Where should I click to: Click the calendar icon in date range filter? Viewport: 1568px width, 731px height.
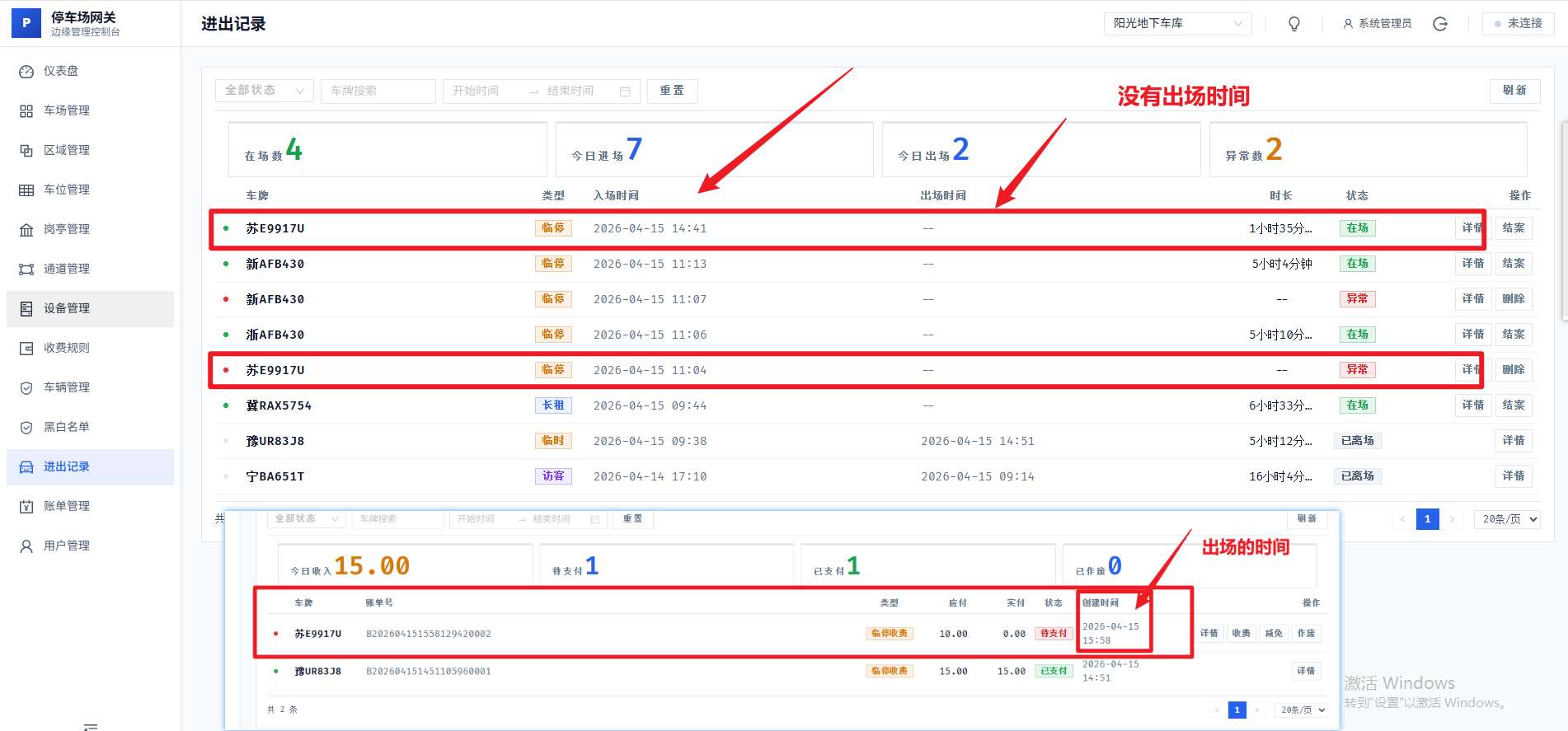point(625,91)
